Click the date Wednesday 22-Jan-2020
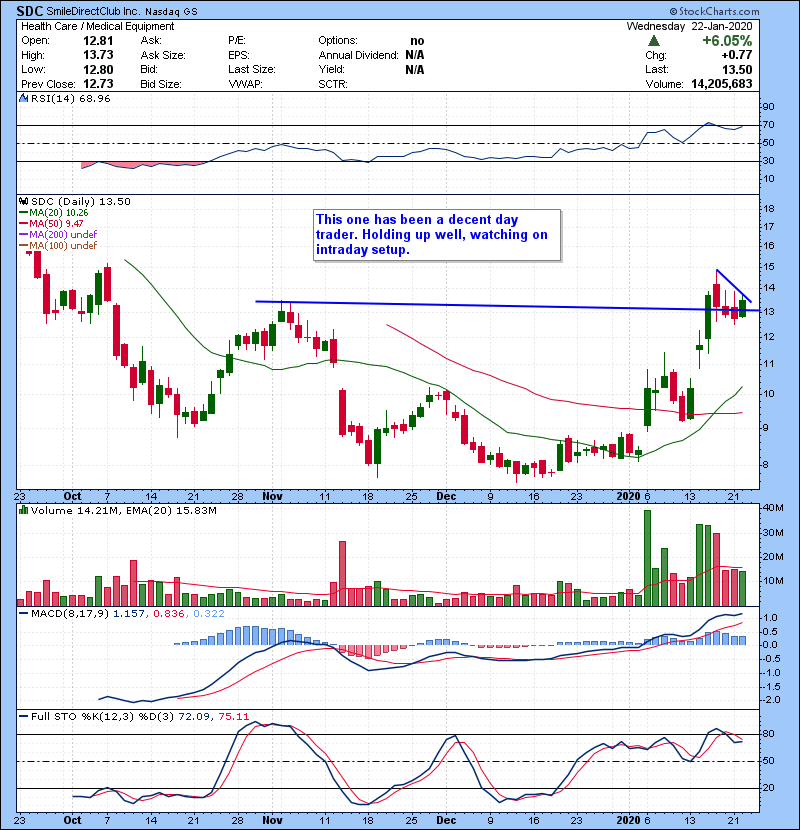This screenshot has height=830, width=800. tap(689, 26)
